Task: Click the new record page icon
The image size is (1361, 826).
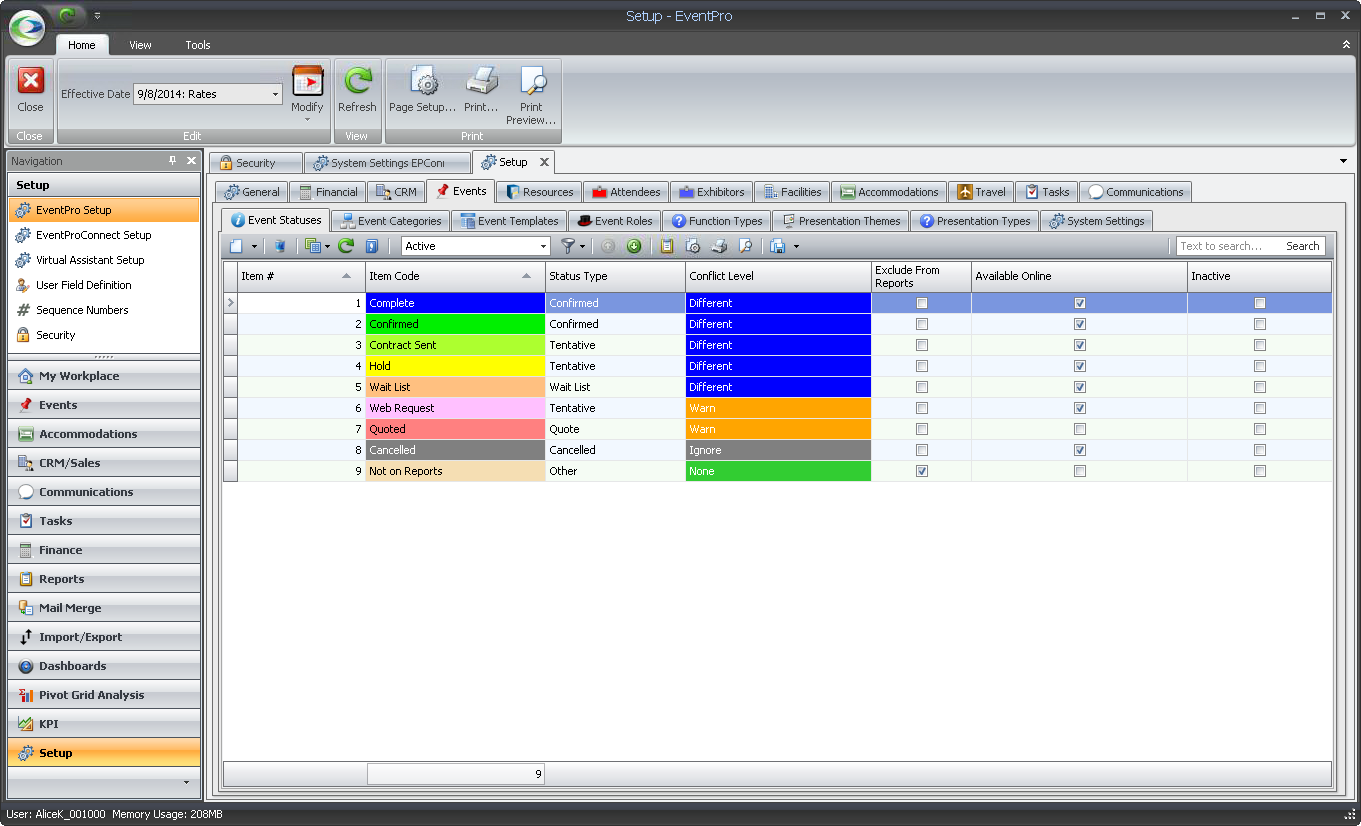Action: point(236,246)
